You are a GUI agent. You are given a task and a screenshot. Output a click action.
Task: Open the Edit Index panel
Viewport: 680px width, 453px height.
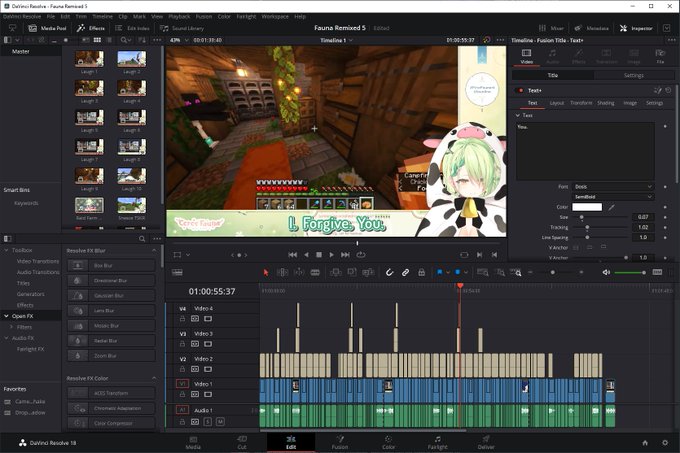click(x=132, y=28)
